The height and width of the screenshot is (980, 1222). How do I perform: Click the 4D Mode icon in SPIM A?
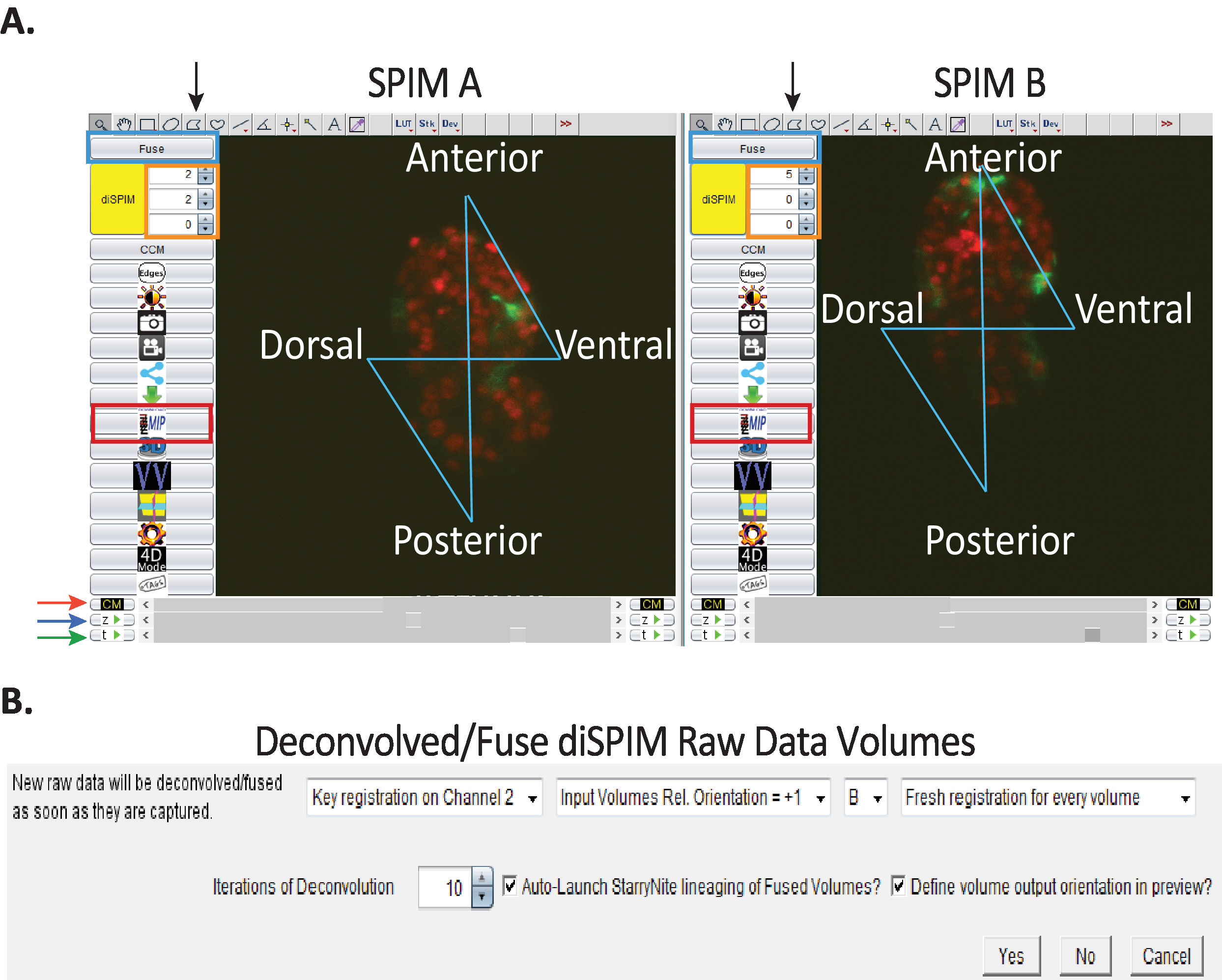click(152, 558)
